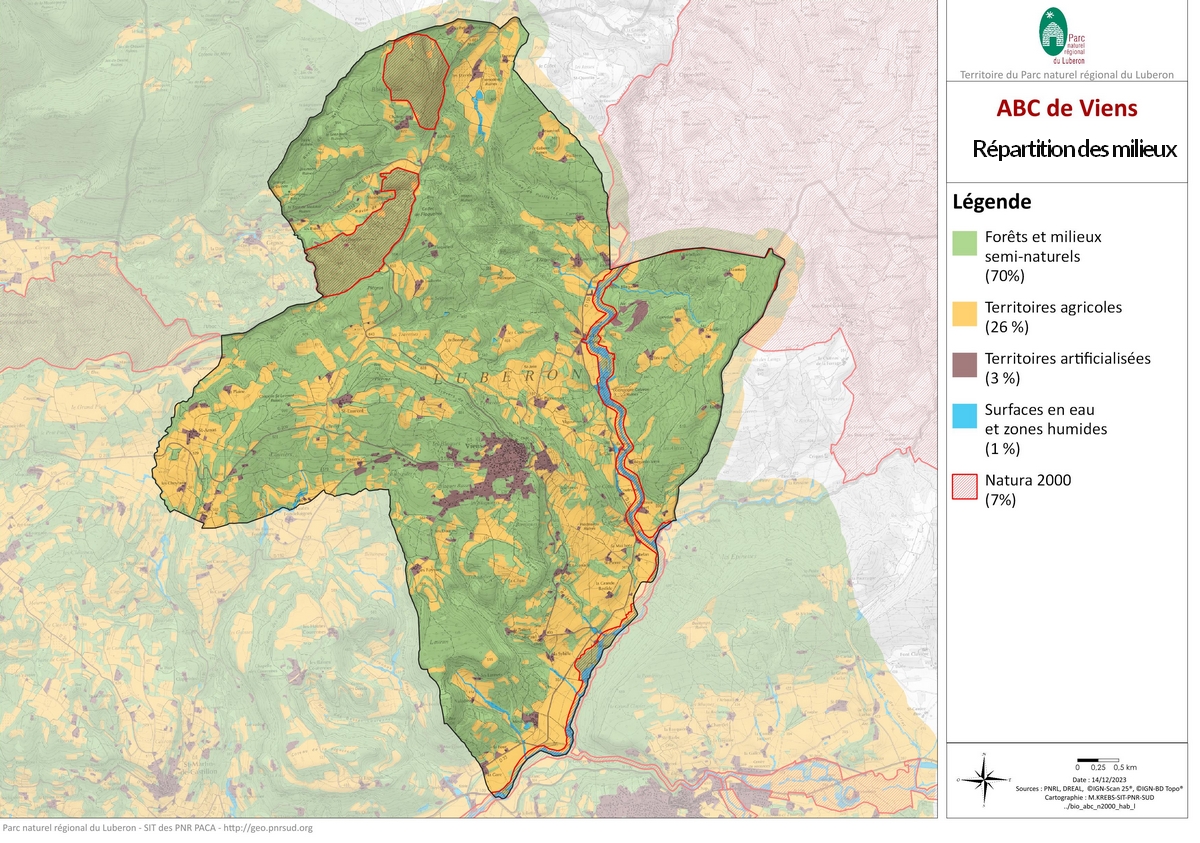Click the purple territoires artificialisées swatch
The height and width of the screenshot is (843, 1200).
pyautogui.click(x=964, y=365)
